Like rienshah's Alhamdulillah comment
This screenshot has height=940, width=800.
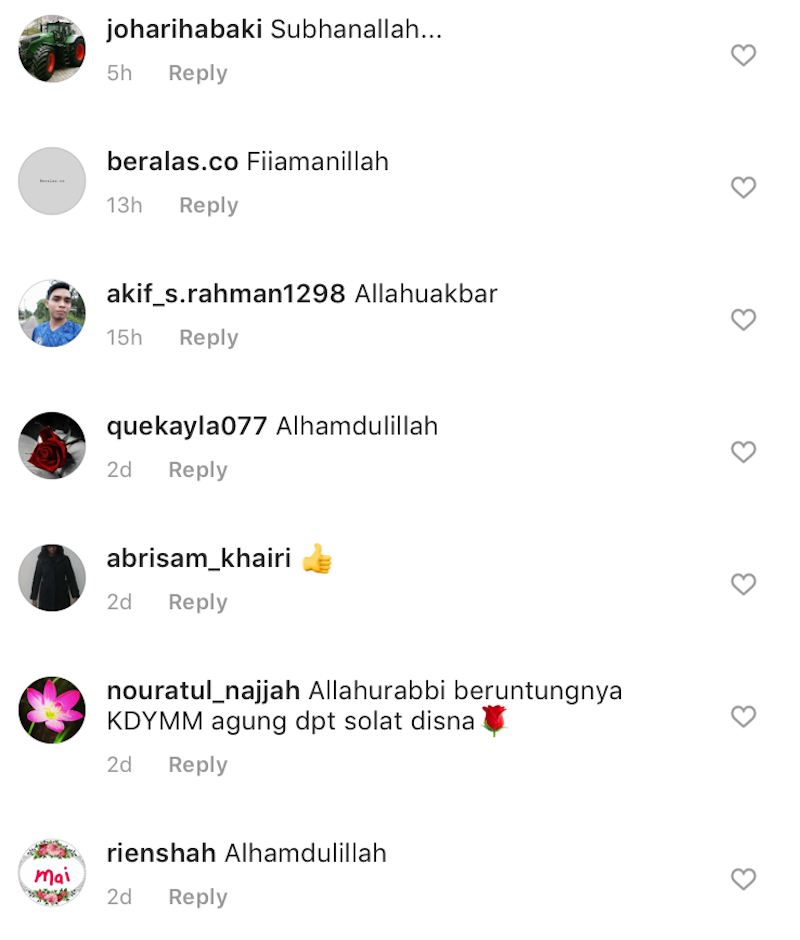pyautogui.click(x=743, y=879)
